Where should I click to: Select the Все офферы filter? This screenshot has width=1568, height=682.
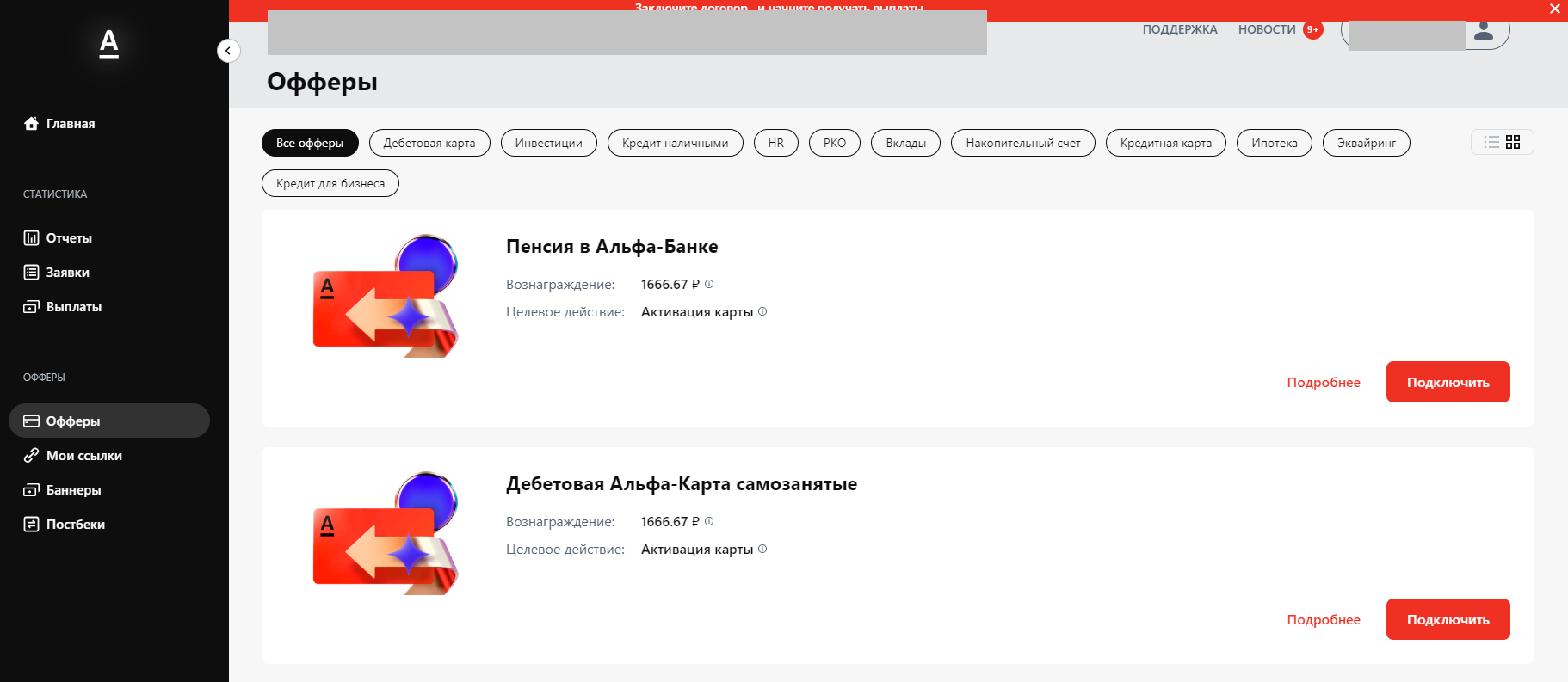point(310,143)
